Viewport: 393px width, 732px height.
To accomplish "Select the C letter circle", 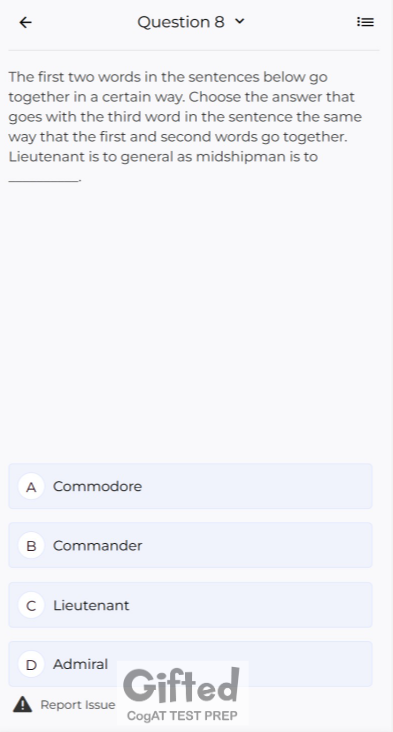I will point(31,605).
